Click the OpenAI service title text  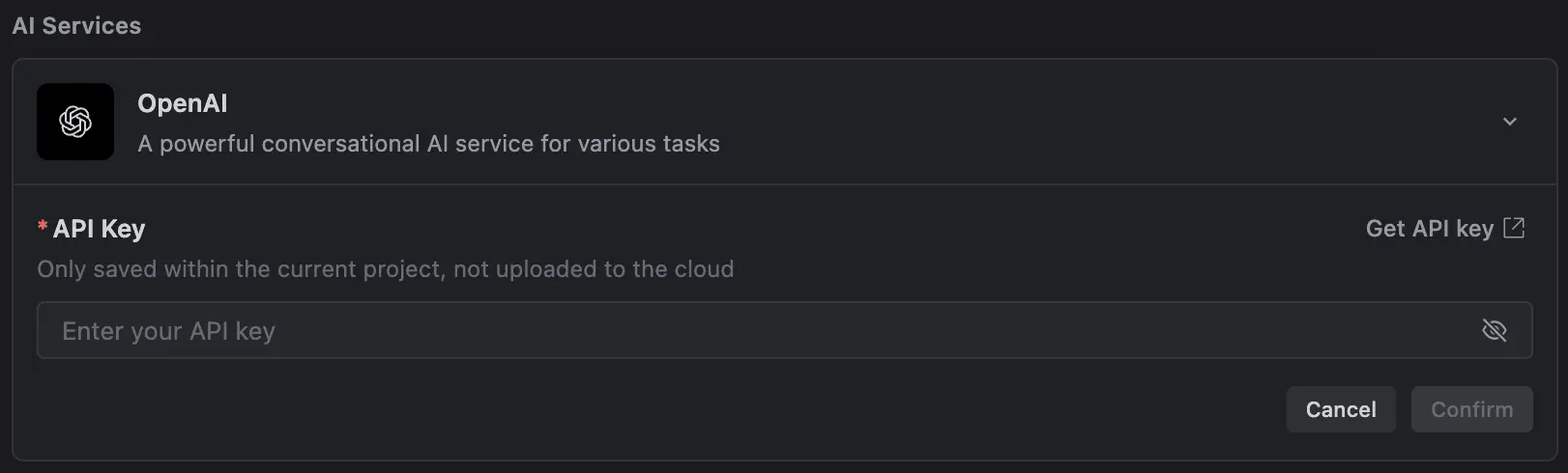click(183, 103)
